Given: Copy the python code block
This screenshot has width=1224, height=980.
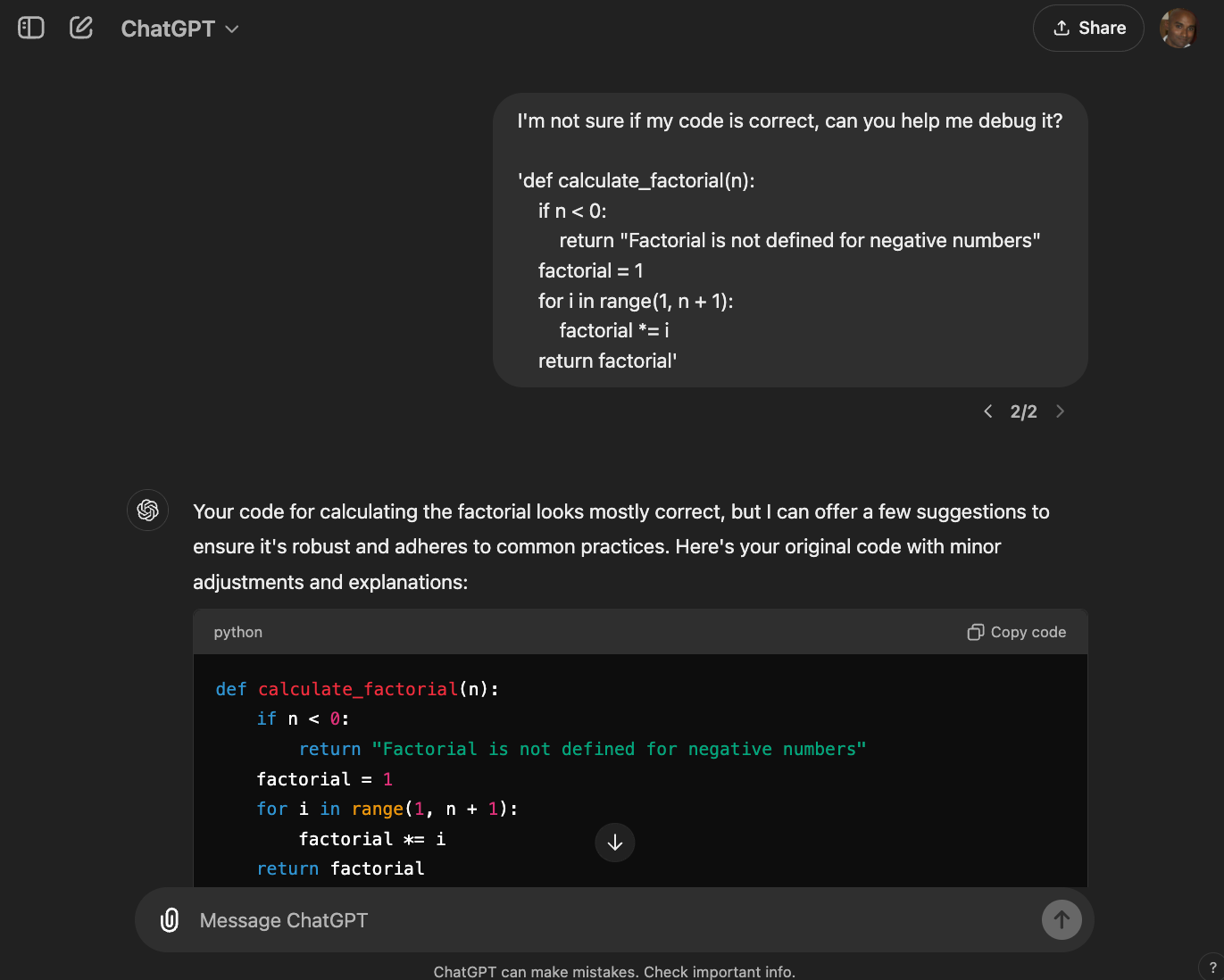Looking at the screenshot, I should [1017, 632].
